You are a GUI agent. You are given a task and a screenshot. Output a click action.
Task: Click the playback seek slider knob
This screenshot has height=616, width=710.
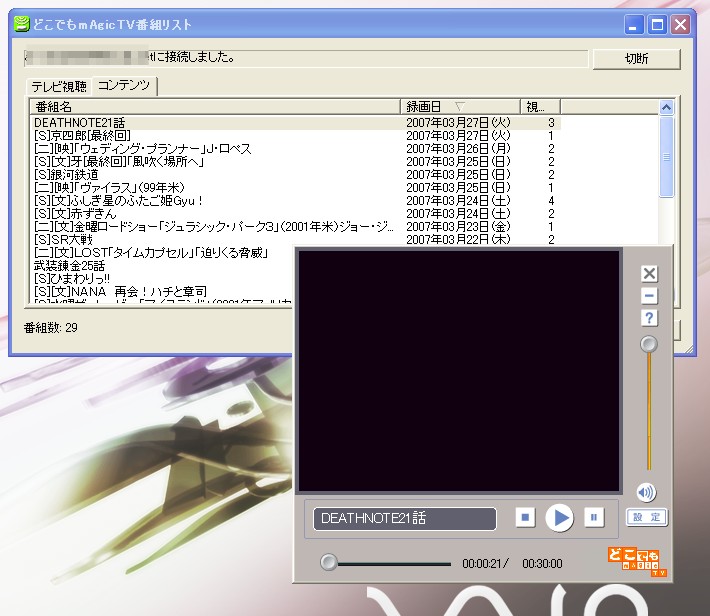point(329,562)
